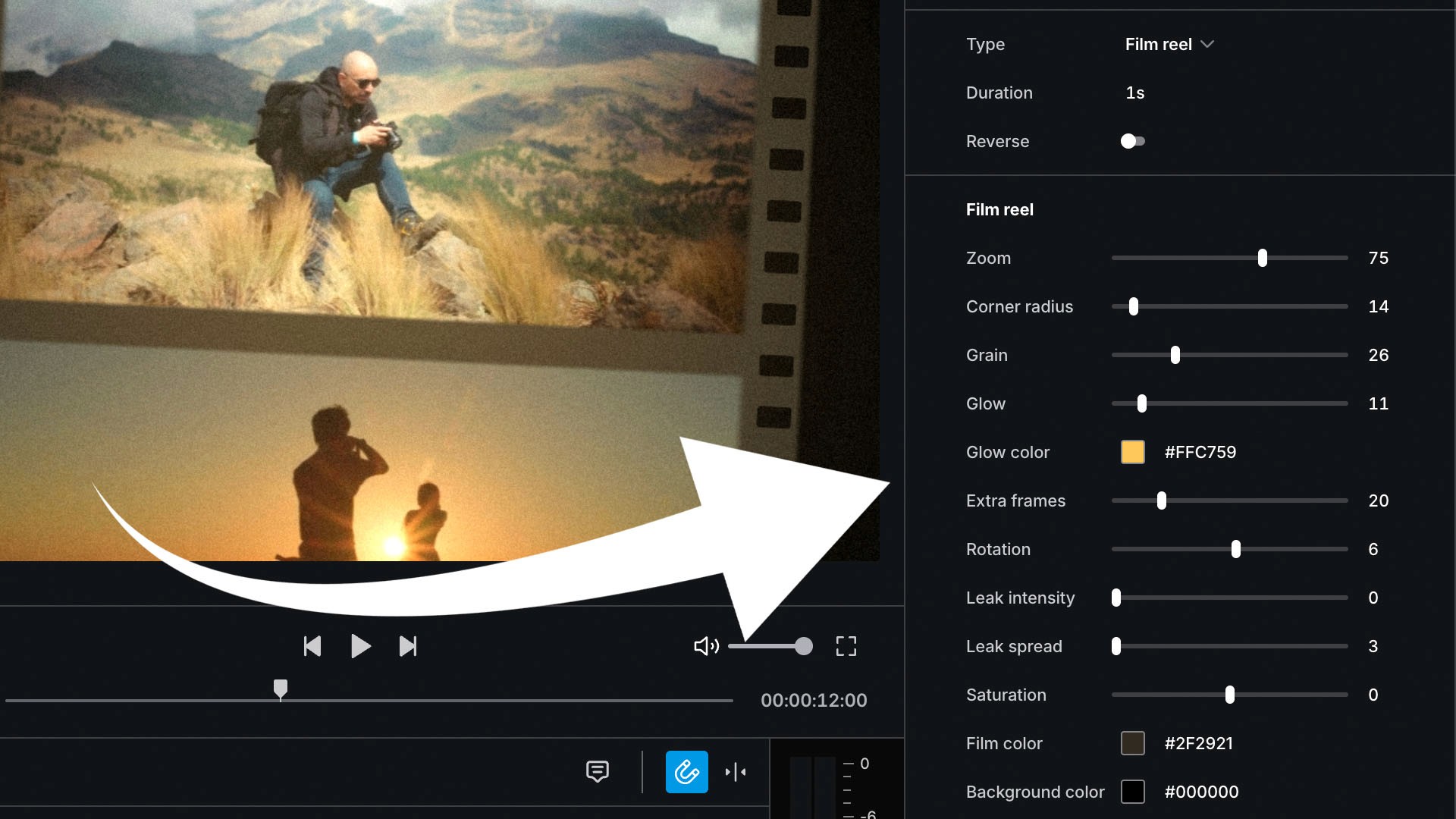
Task: Open the Film color swatch
Action: click(1132, 743)
